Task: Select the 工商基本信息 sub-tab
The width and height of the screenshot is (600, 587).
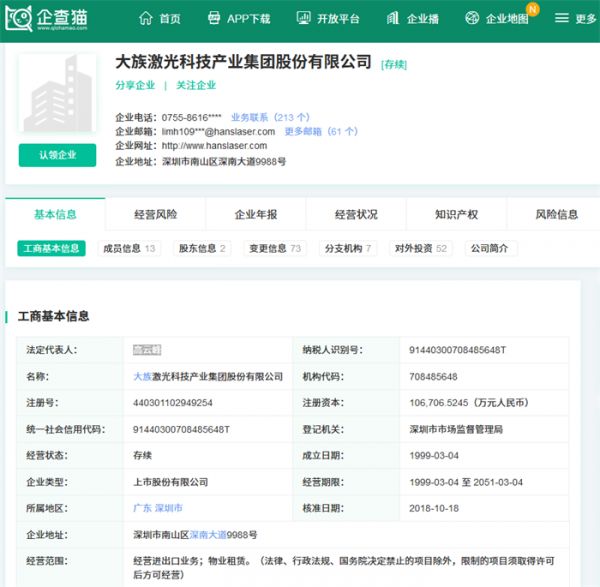Action: 51,248
